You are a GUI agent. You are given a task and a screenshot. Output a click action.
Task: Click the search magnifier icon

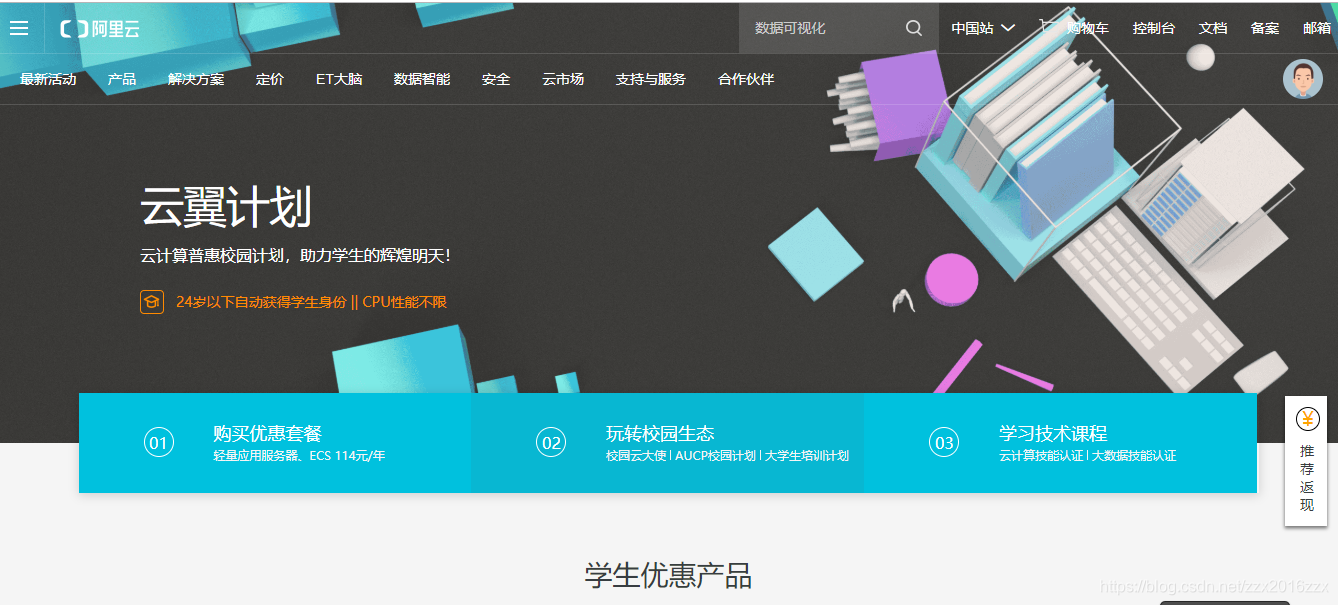point(914,28)
